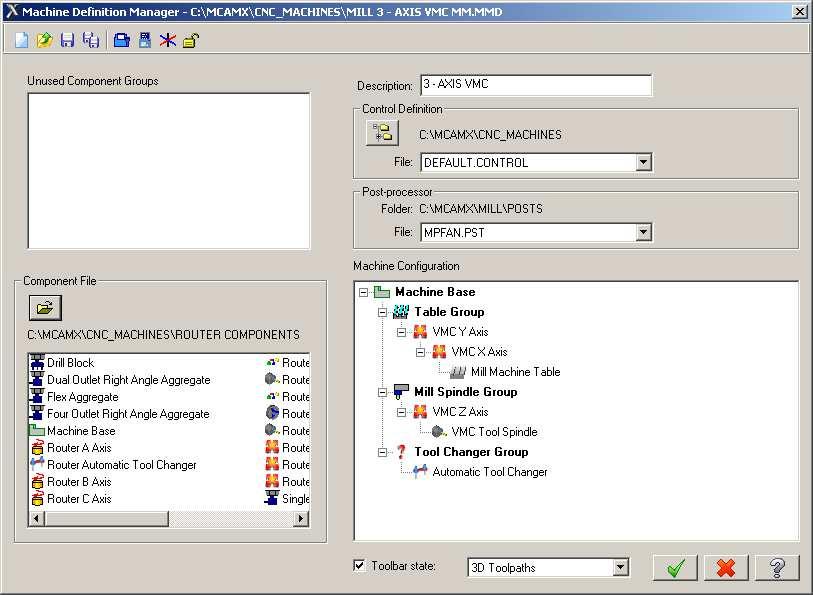The image size is (813, 595).
Task: Collapse the Table Group node
Action: [x=383, y=312]
